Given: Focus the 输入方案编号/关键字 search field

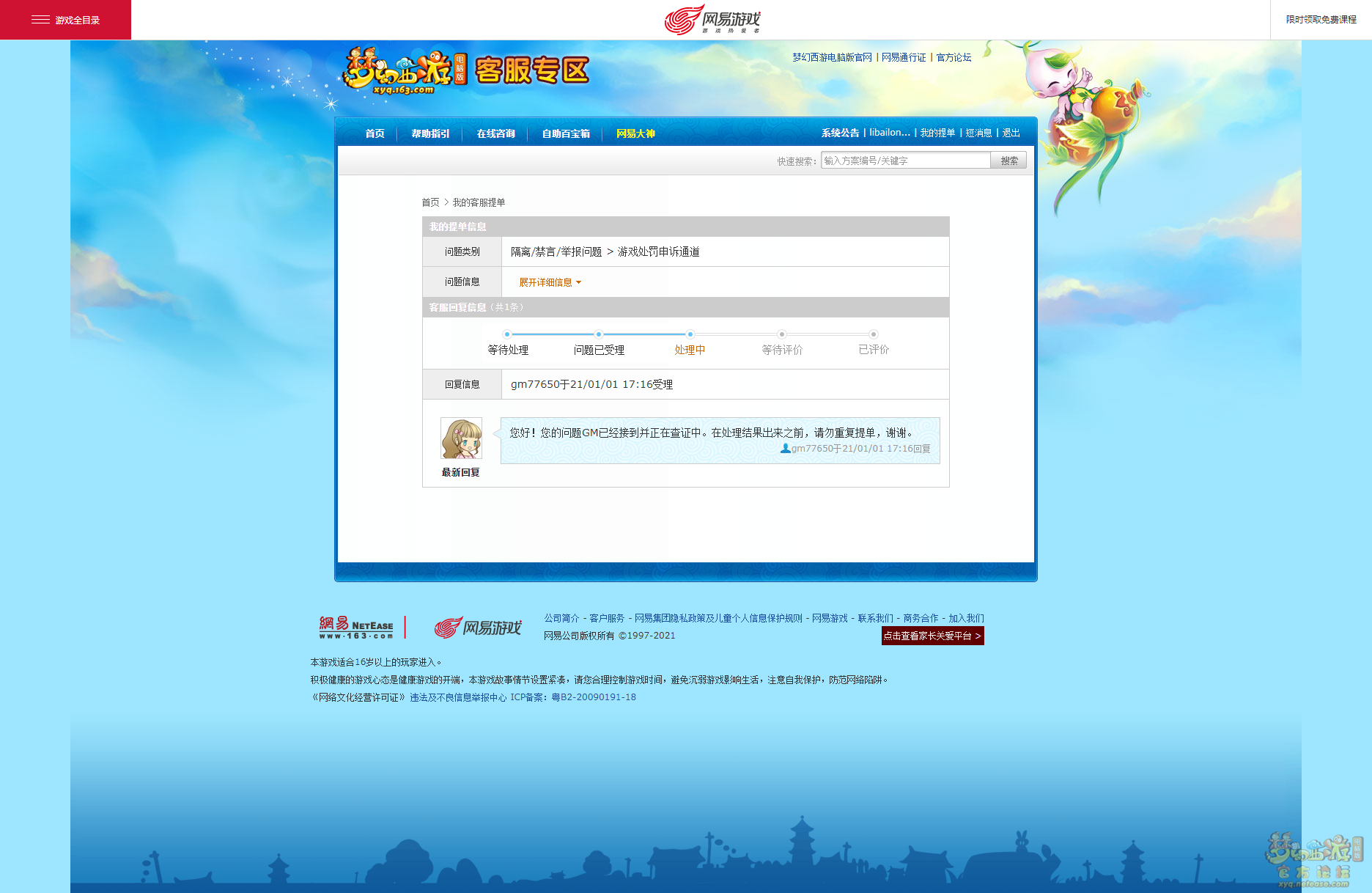Looking at the screenshot, I should (x=906, y=161).
